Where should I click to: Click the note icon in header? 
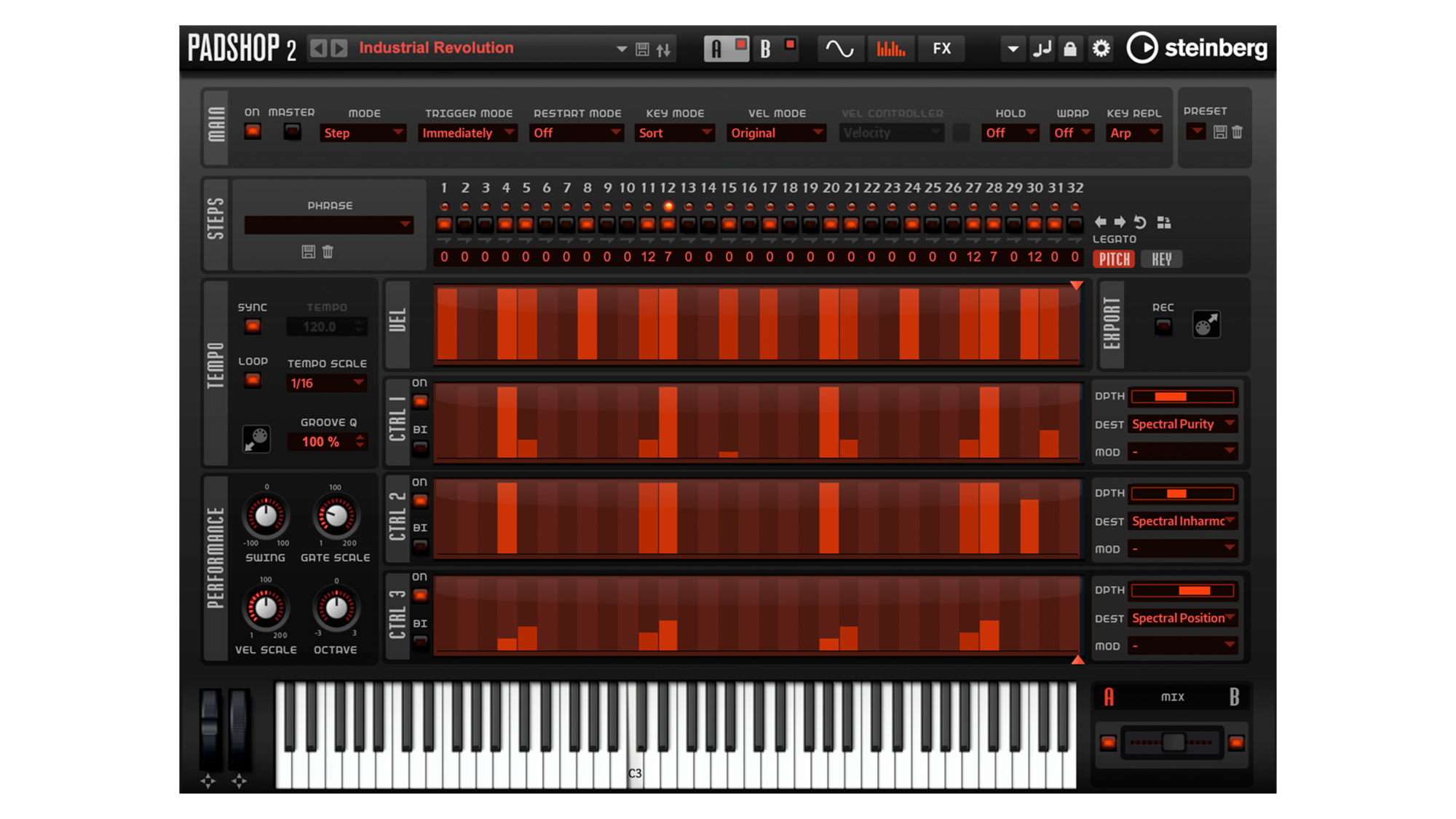pos(1042,49)
